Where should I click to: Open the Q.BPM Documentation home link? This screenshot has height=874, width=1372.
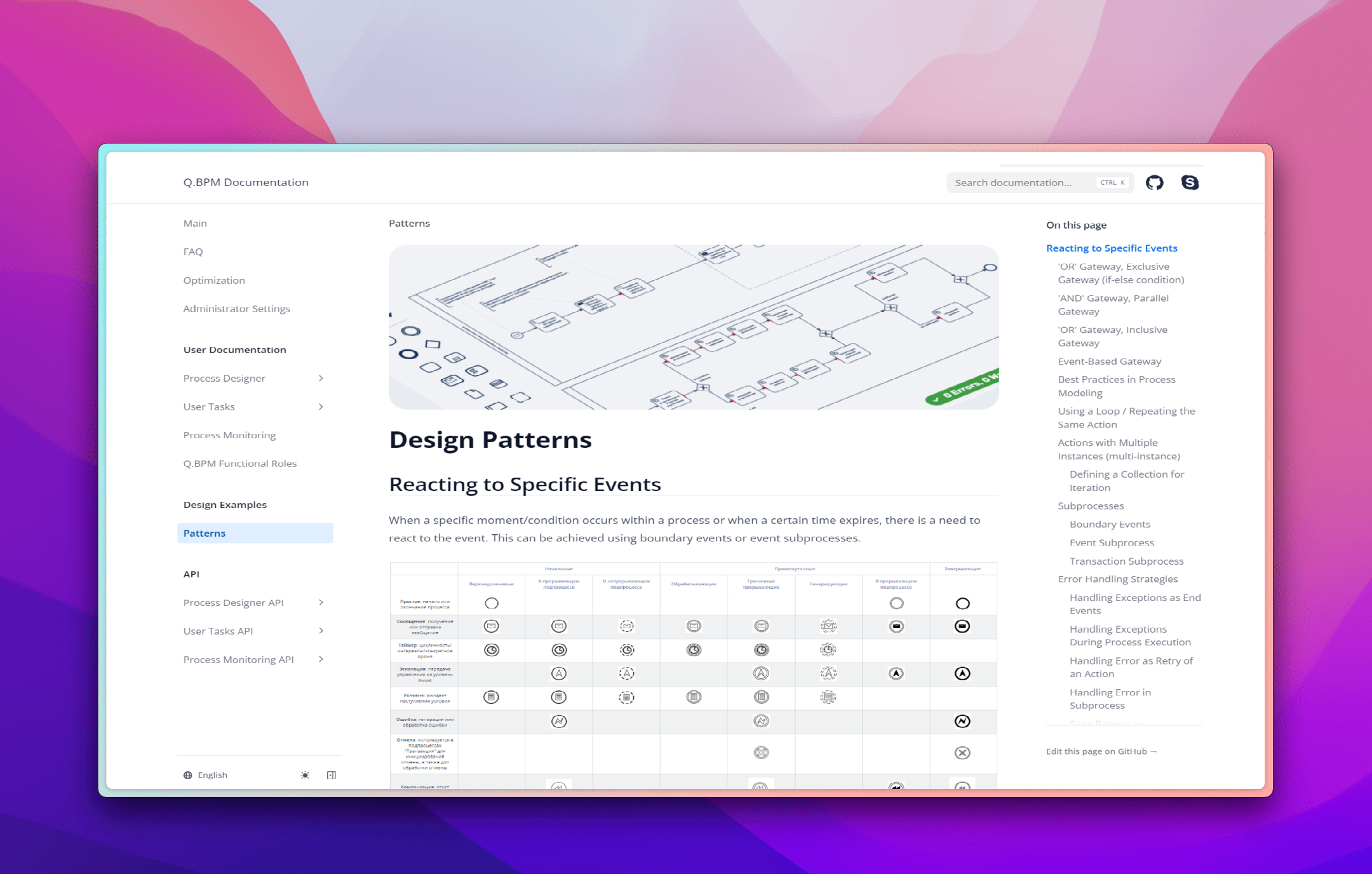246,182
